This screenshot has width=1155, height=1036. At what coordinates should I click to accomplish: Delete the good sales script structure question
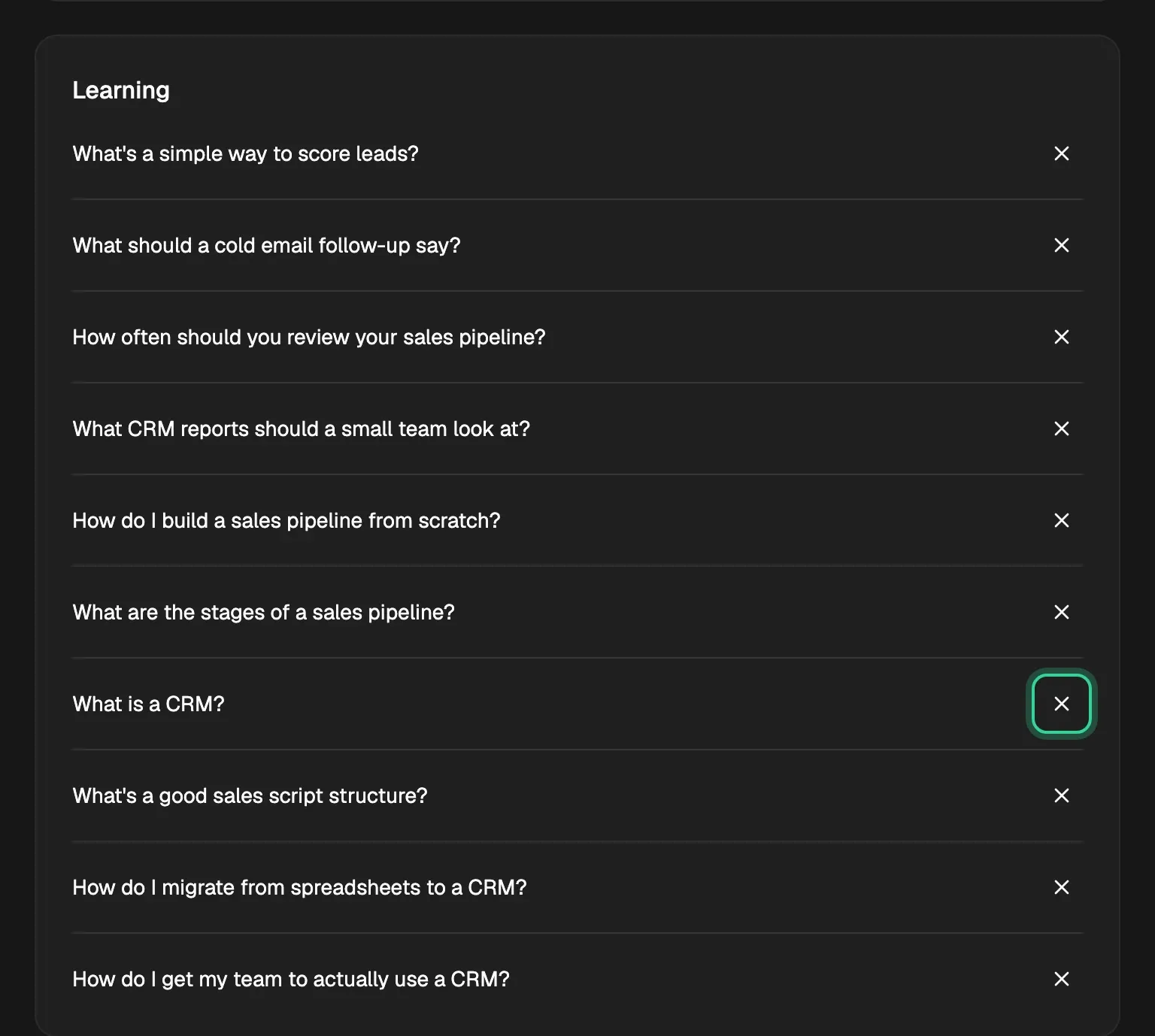pyautogui.click(x=1062, y=795)
